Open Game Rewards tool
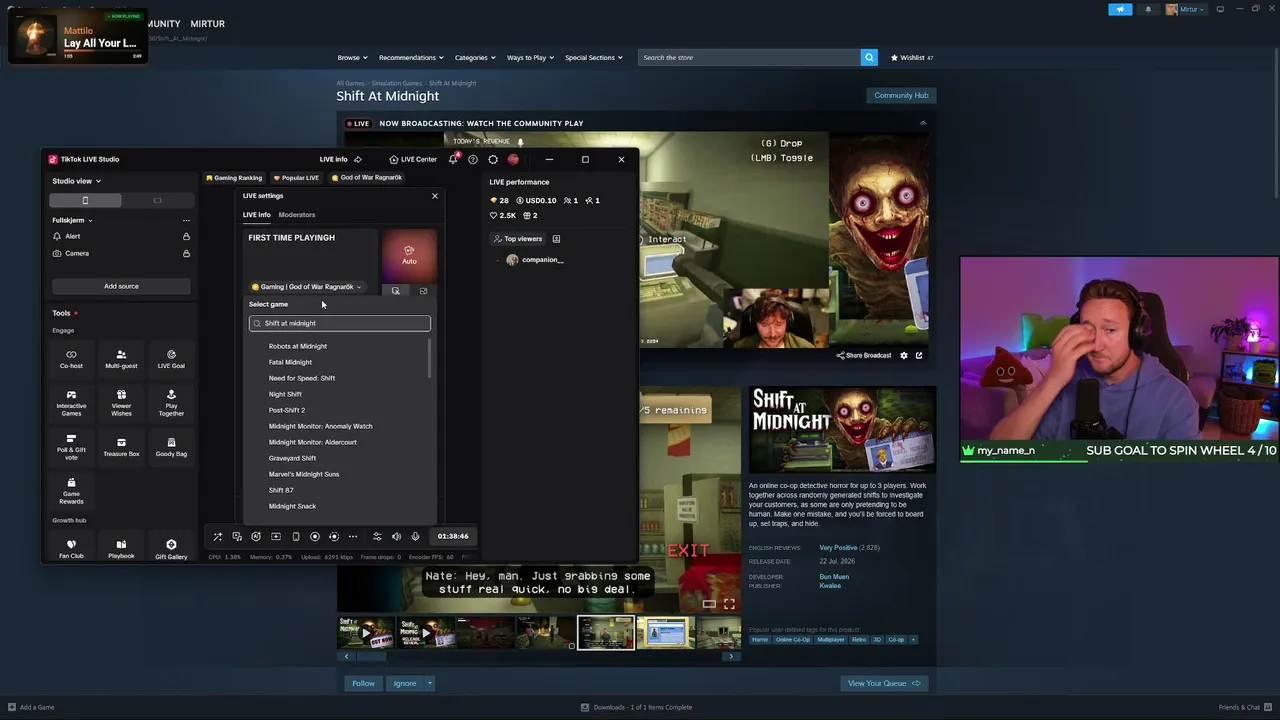The width and height of the screenshot is (1280, 720). click(x=71, y=491)
